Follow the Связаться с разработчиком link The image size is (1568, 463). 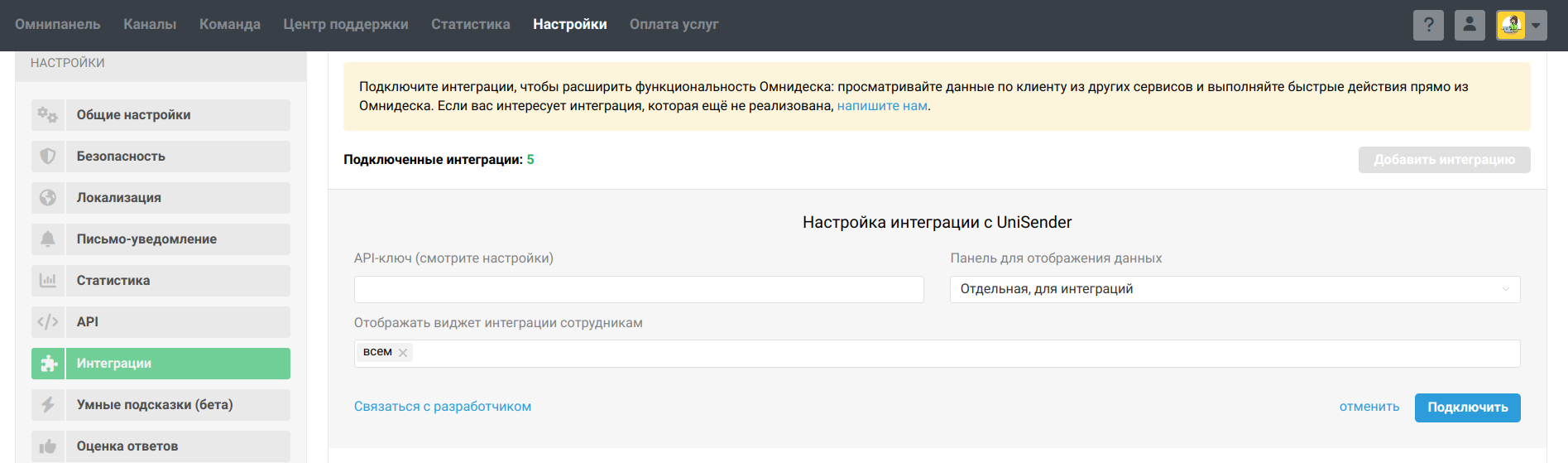(443, 407)
